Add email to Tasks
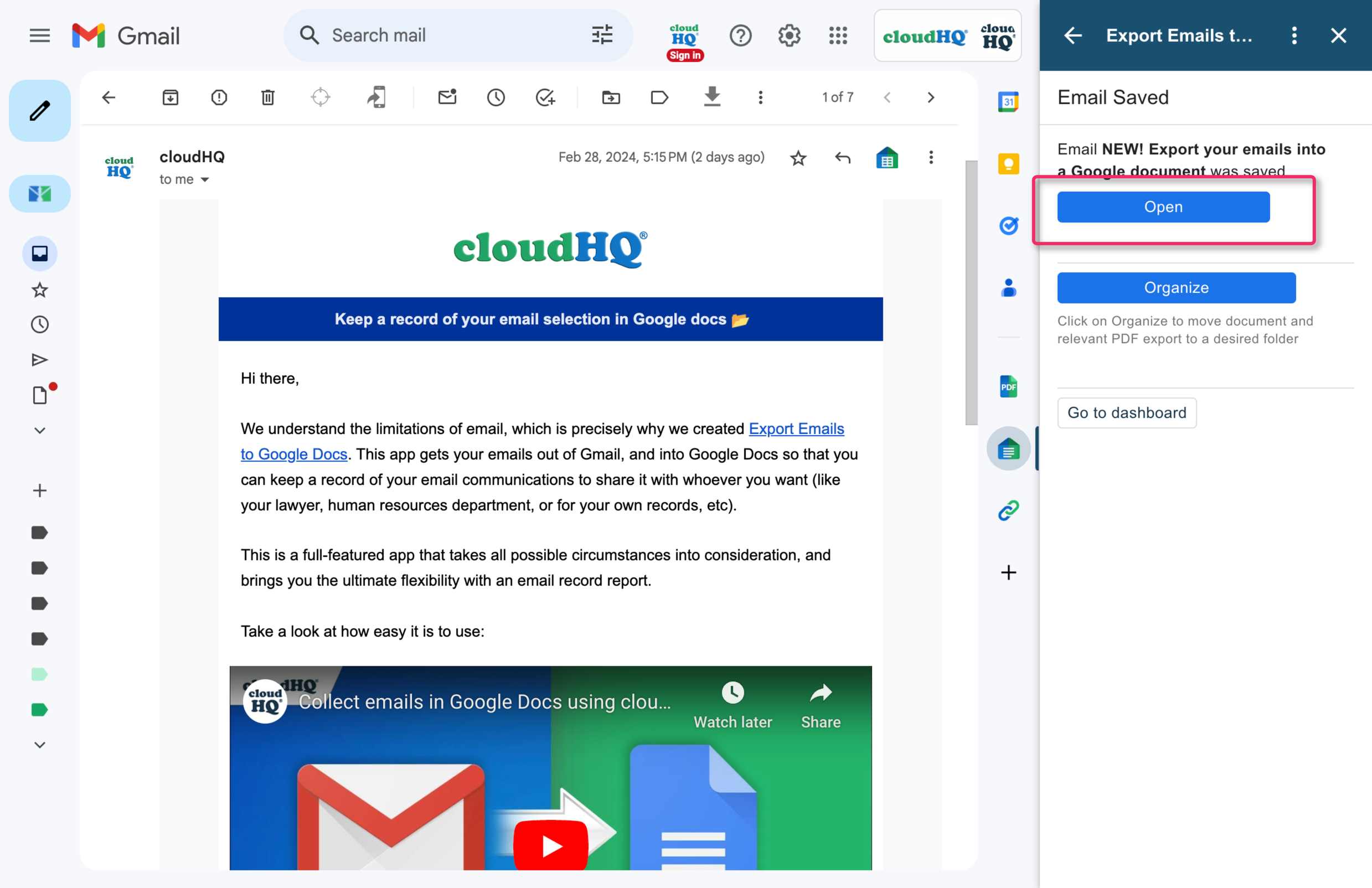Image resolution: width=1372 pixels, height=888 pixels. (545, 97)
